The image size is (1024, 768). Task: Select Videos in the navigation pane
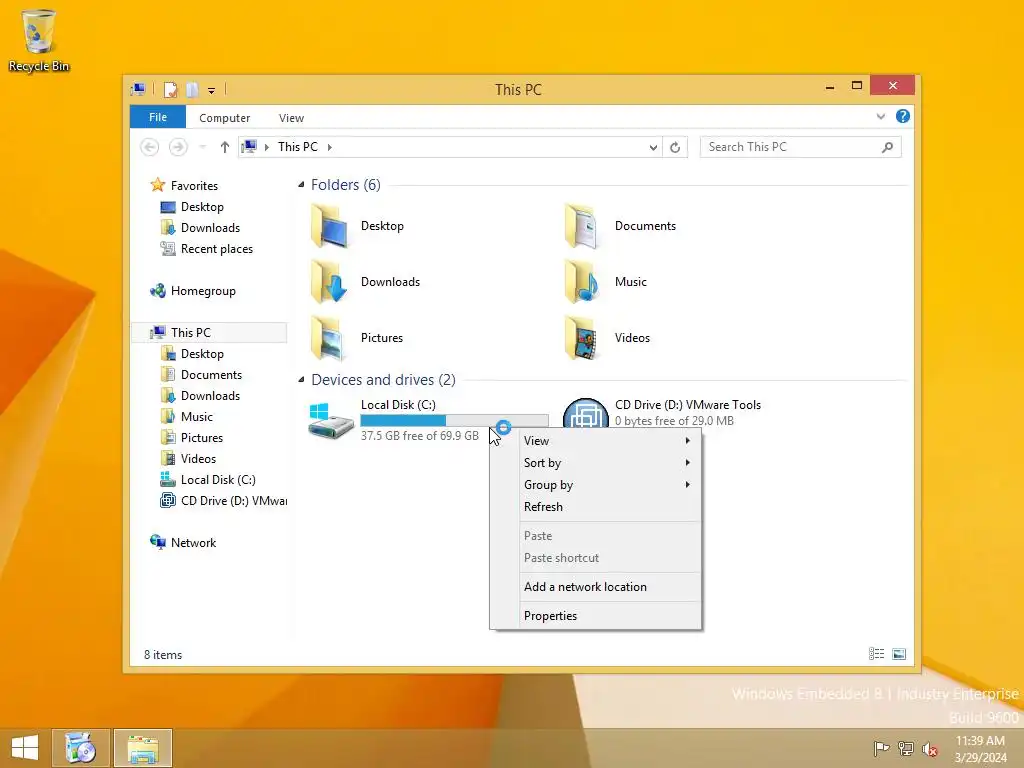[198, 458]
